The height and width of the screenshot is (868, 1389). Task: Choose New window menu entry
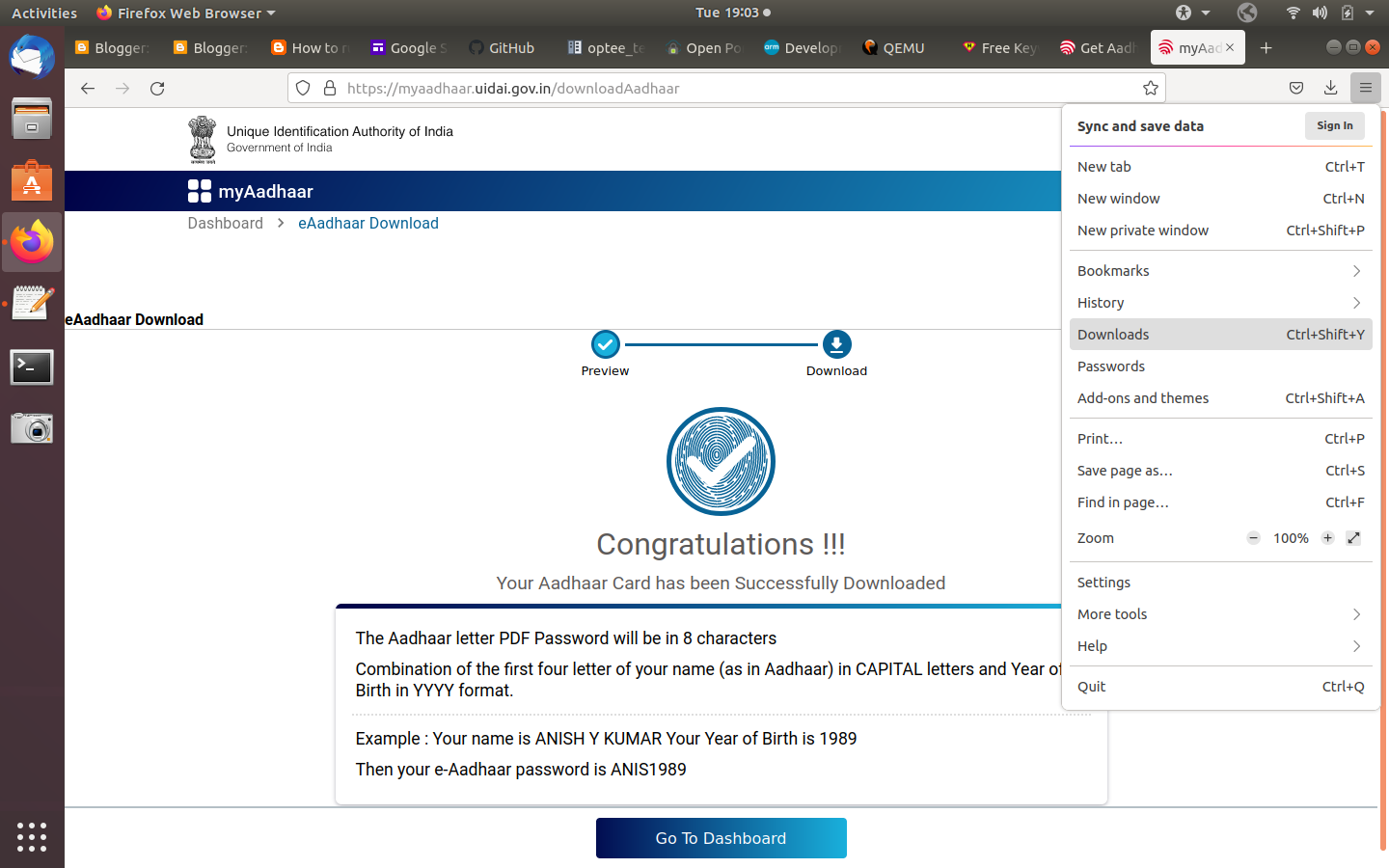click(x=1220, y=199)
